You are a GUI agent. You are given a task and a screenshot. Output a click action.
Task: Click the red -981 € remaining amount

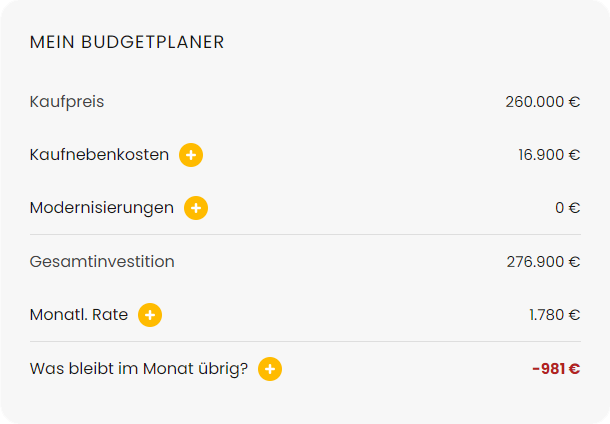click(x=556, y=369)
